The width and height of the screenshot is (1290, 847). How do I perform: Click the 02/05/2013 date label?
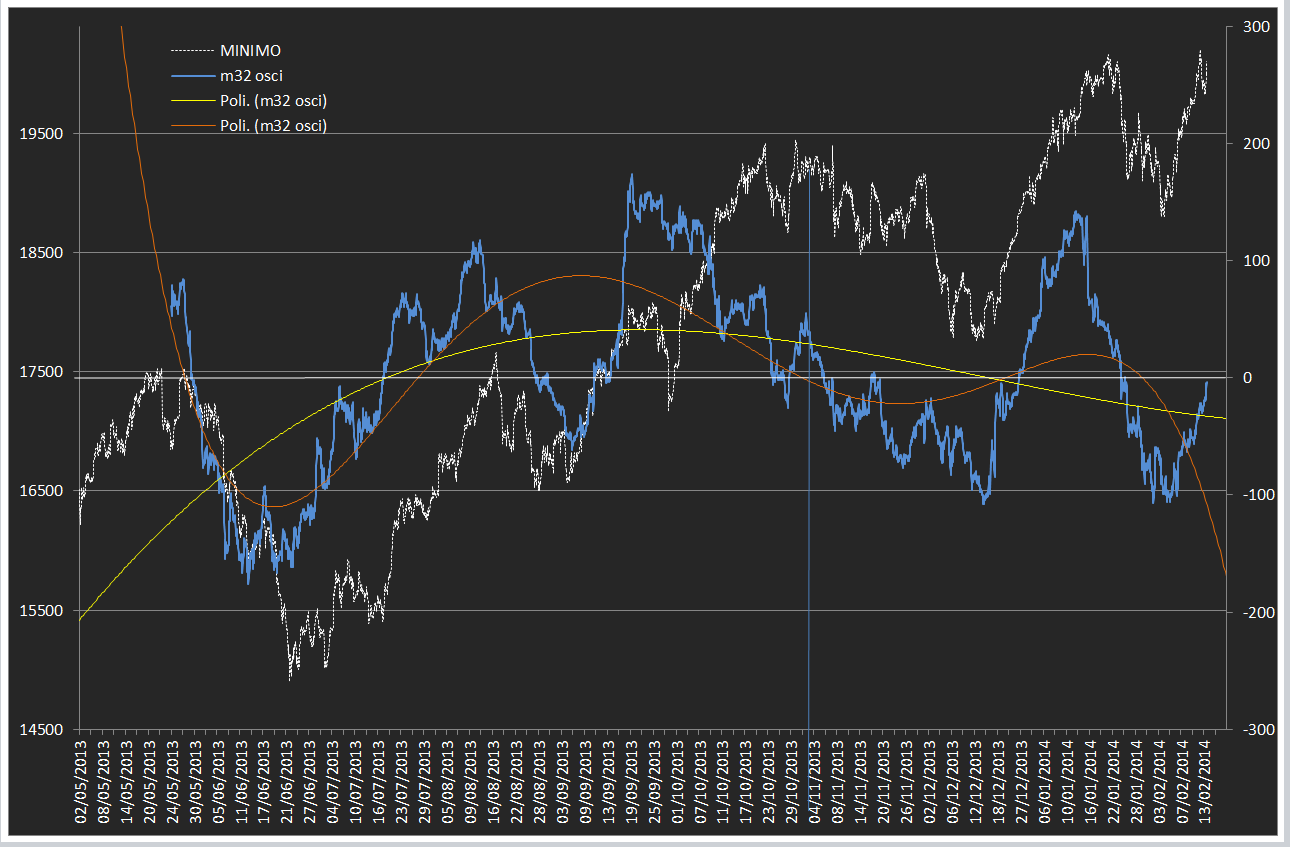click(x=82, y=782)
